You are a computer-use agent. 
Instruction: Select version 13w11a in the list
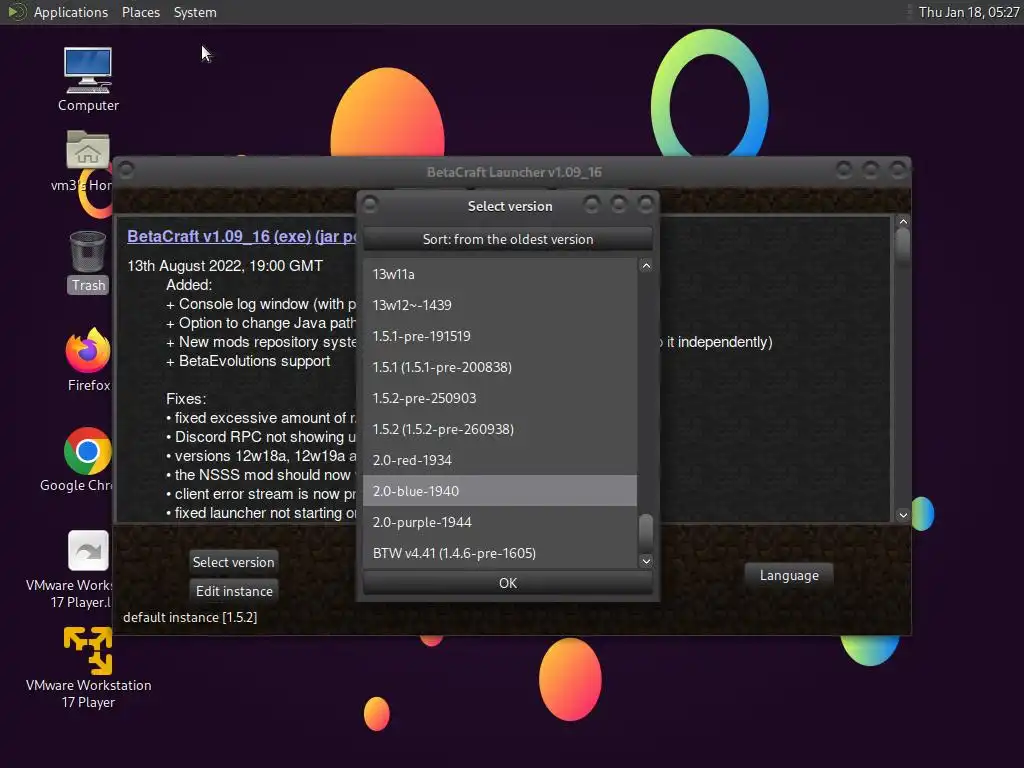(x=500, y=274)
